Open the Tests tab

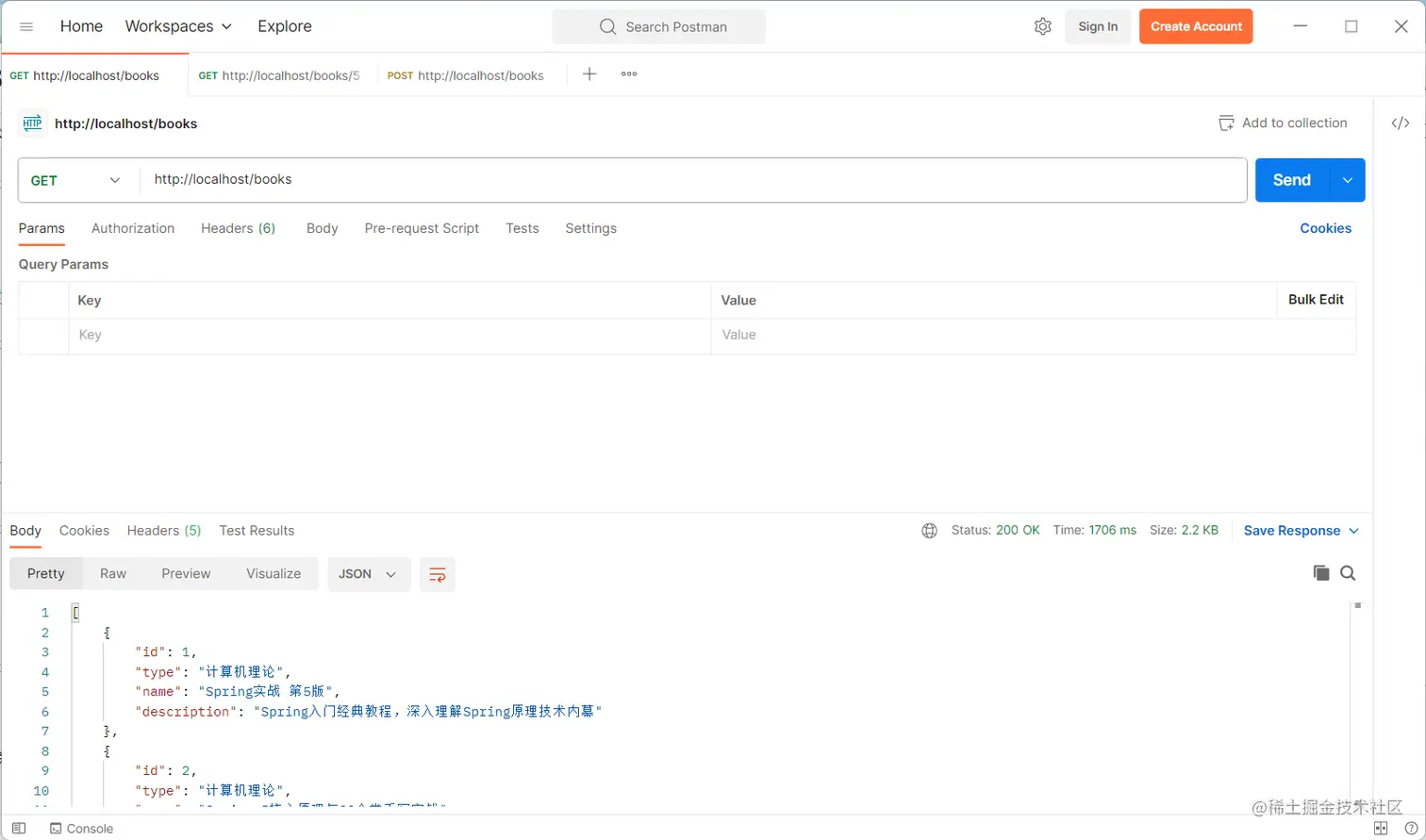point(522,228)
